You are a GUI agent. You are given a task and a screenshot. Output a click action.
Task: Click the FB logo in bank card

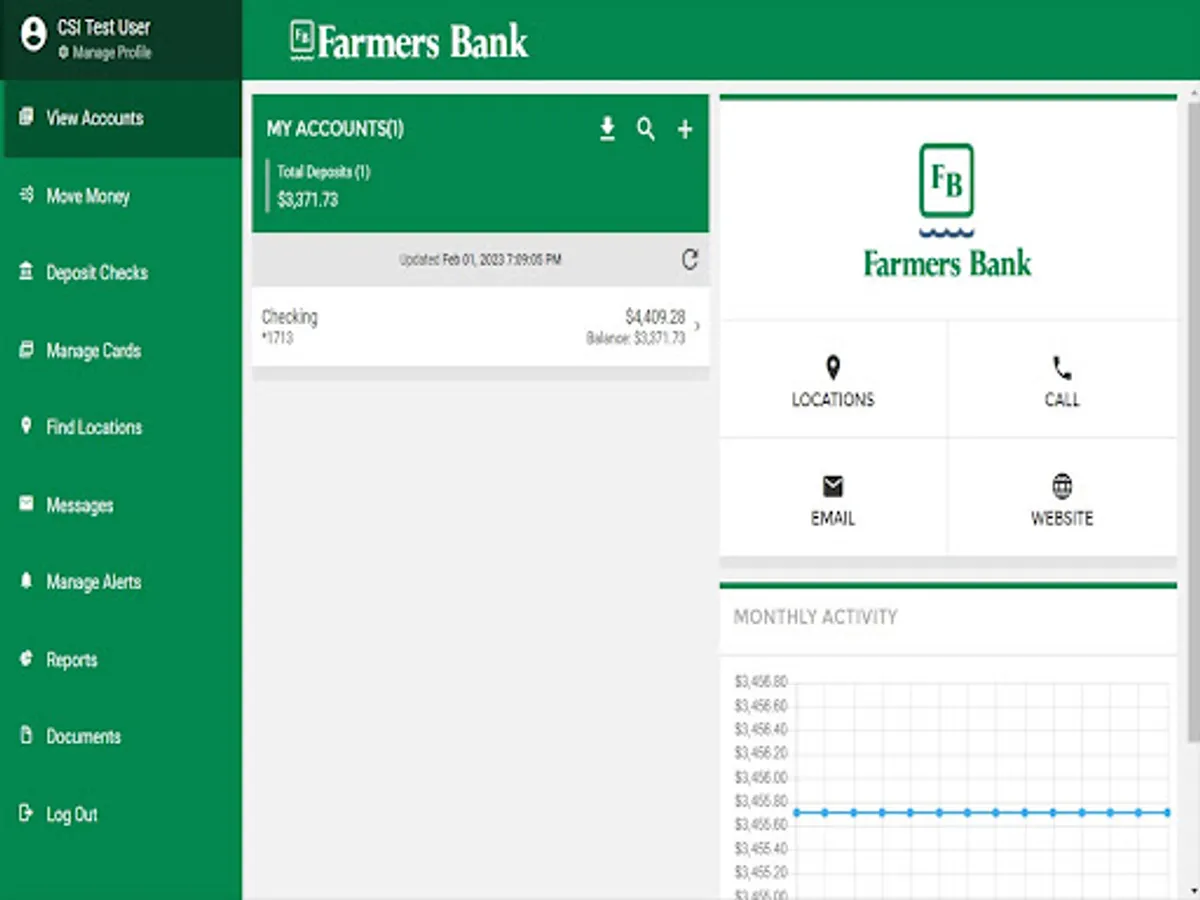(x=946, y=191)
